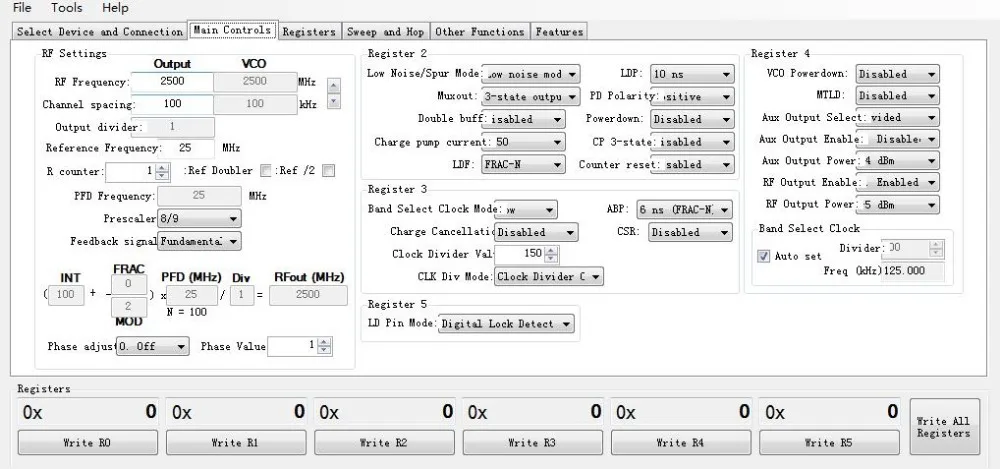The height and width of the screenshot is (469, 1000).
Task: Click the Phase Value spinner arrows
Action: (326, 346)
